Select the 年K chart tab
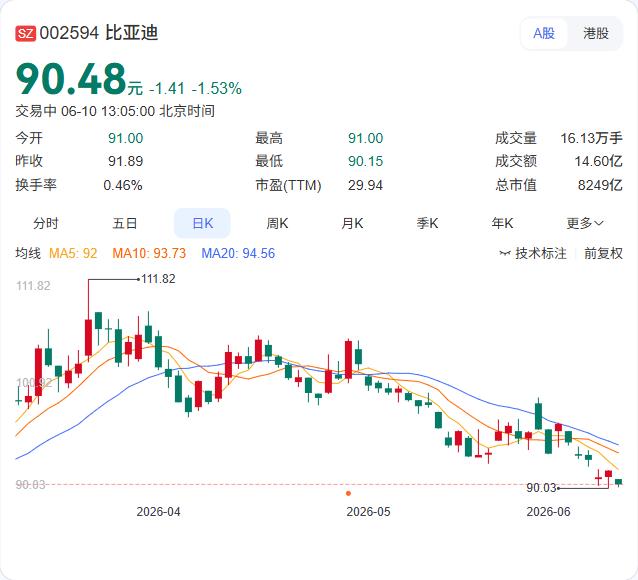 coord(502,223)
